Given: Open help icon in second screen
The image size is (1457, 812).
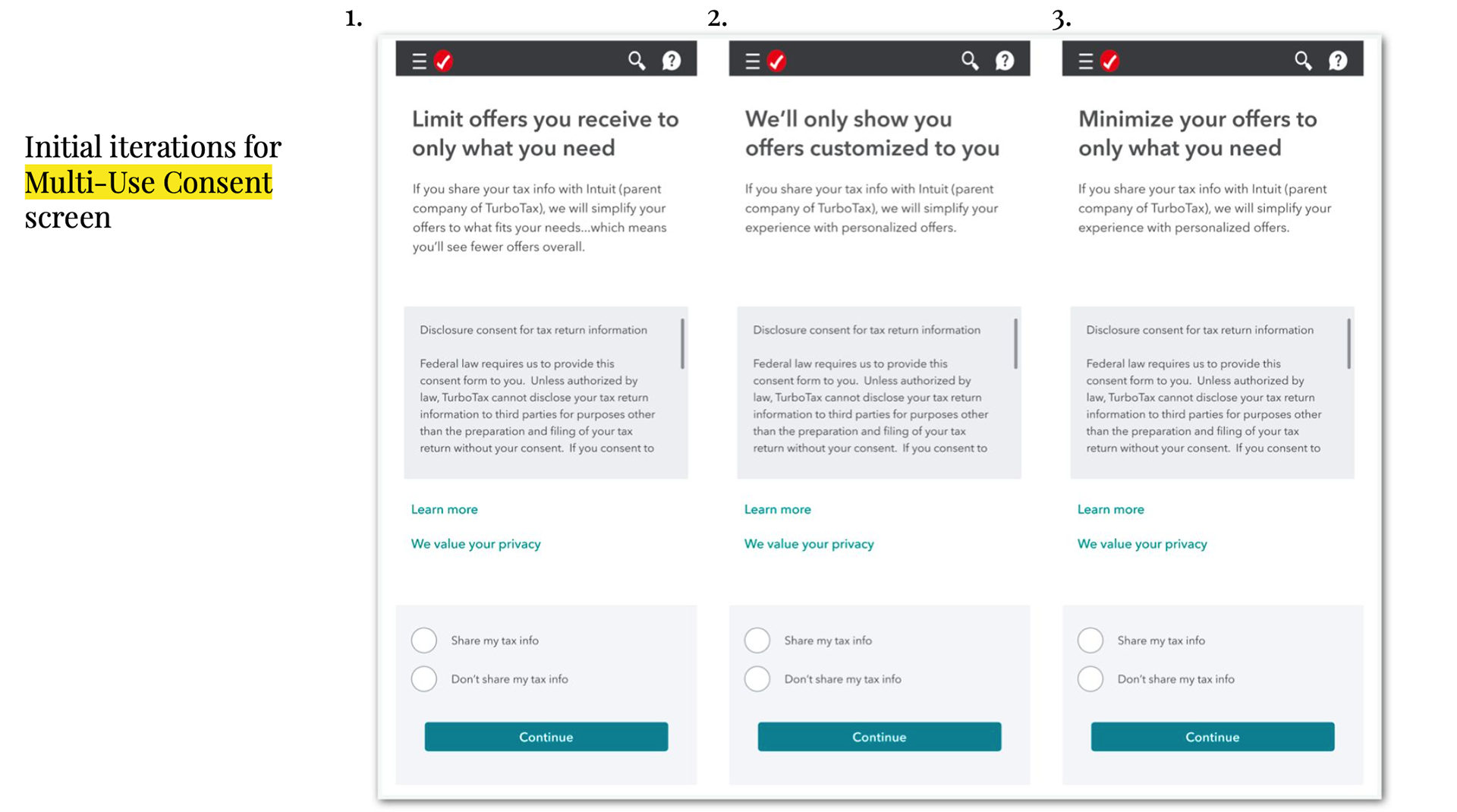Looking at the screenshot, I should point(1005,61).
